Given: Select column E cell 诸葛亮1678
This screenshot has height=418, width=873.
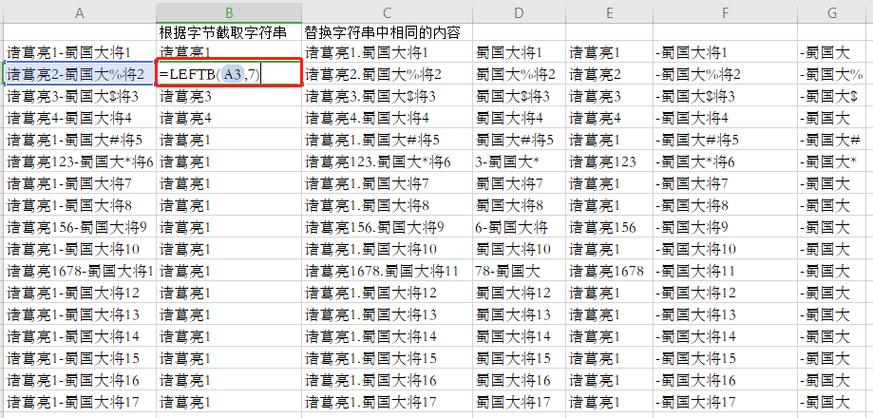Looking at the screenshot, I should [x=609, y=271].
